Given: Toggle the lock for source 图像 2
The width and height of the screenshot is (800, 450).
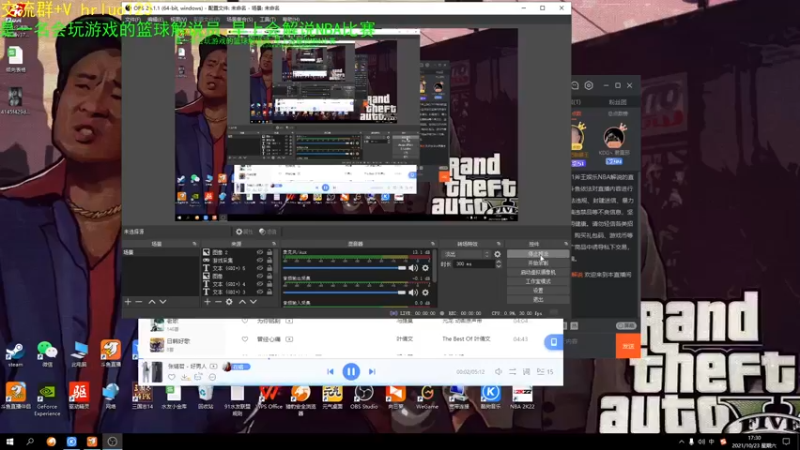Looking at the screenshot, I should (x=269, y=253).
